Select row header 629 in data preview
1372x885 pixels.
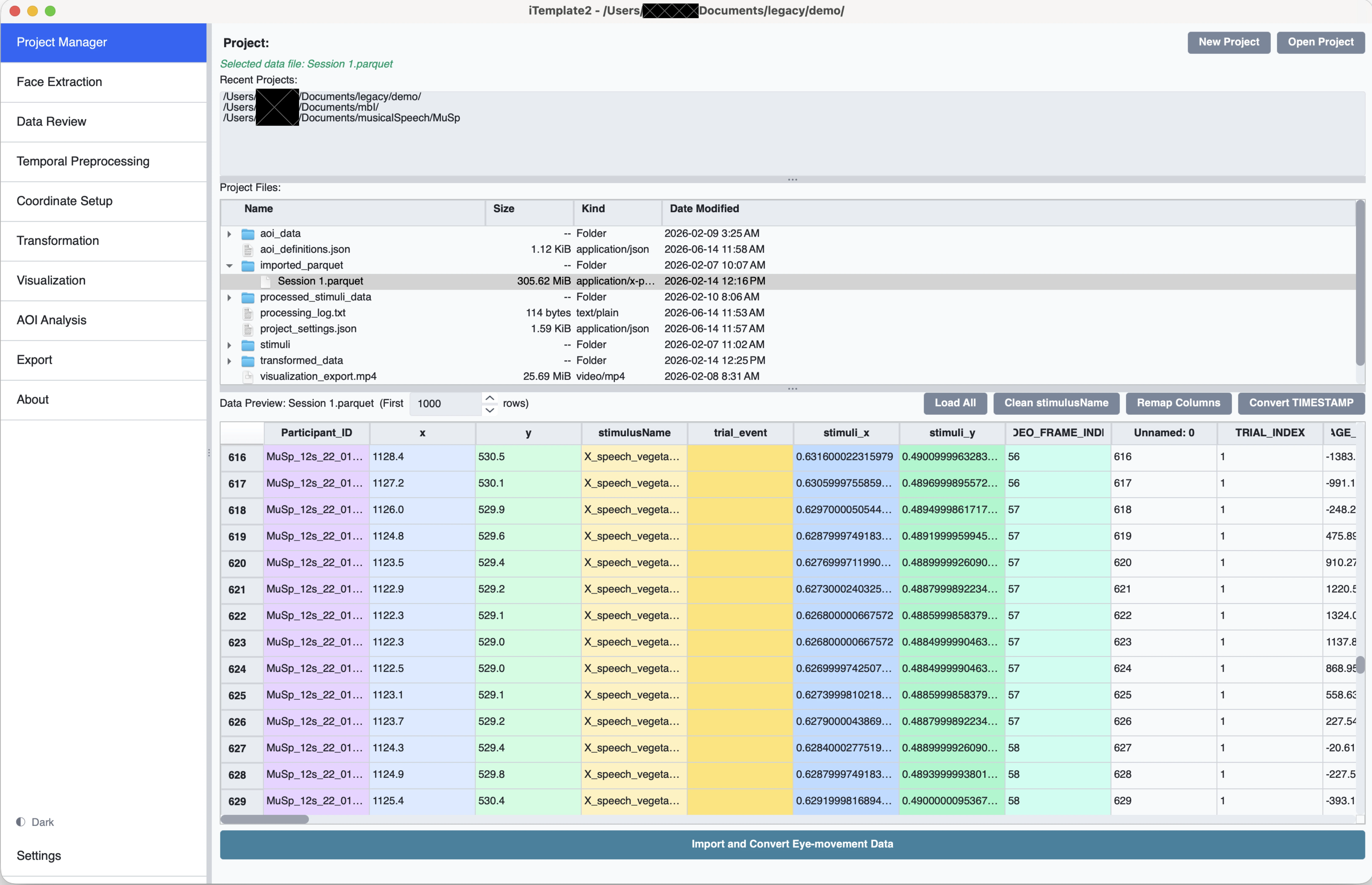coord(242,802)
